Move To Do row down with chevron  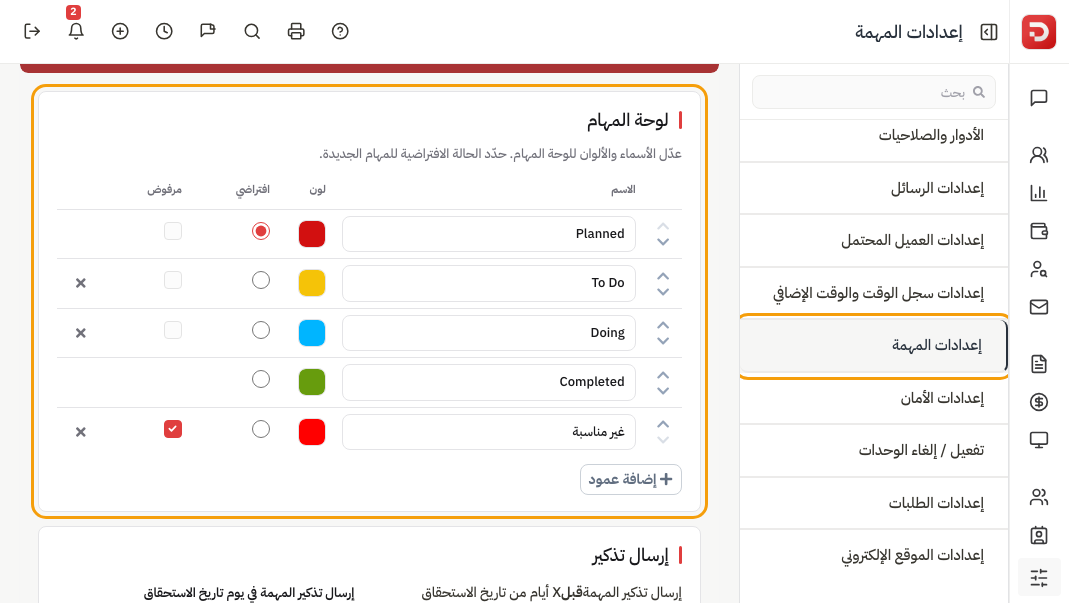click(663, 291)
